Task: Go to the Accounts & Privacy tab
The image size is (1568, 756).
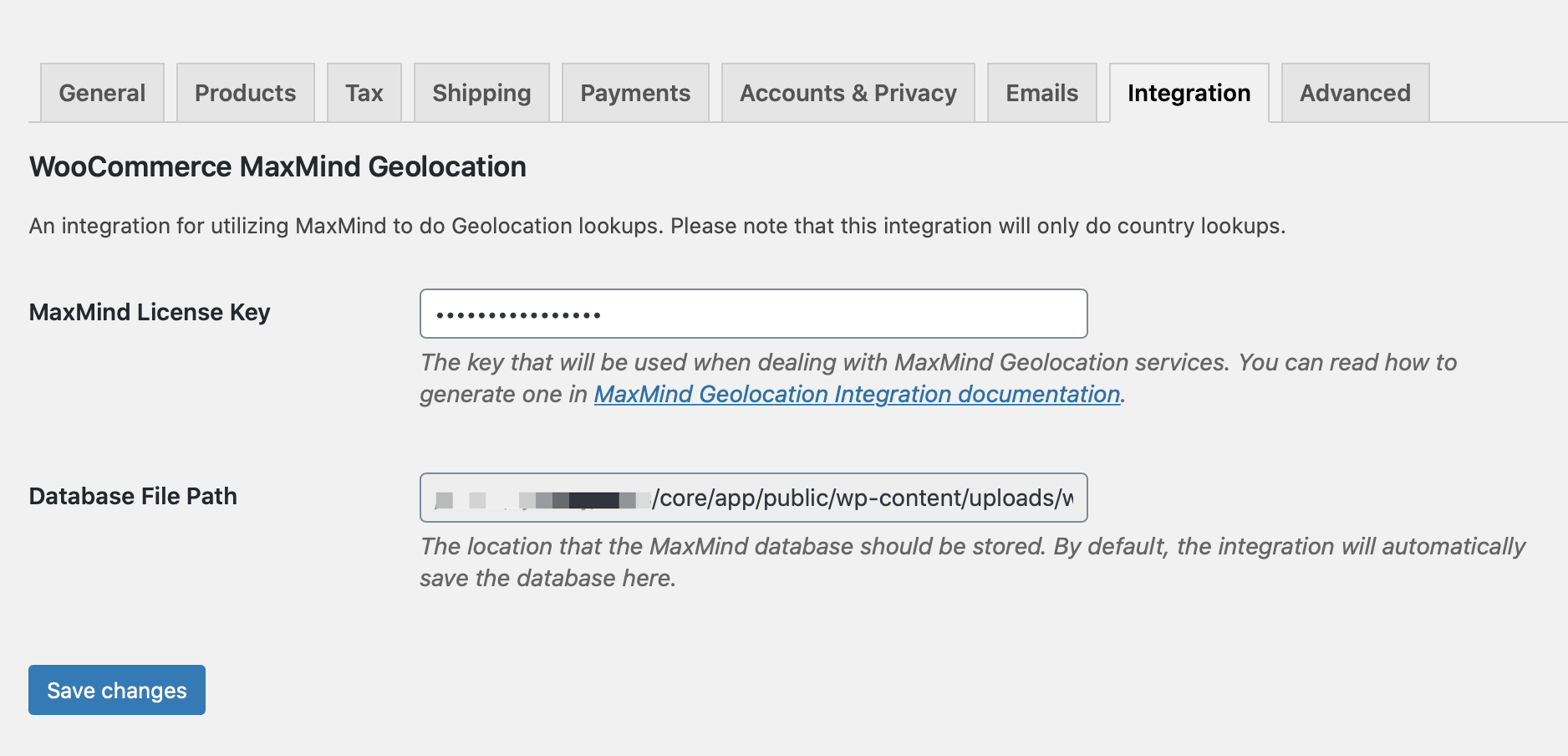Action: pyautogui.click(x=848, y=93)
